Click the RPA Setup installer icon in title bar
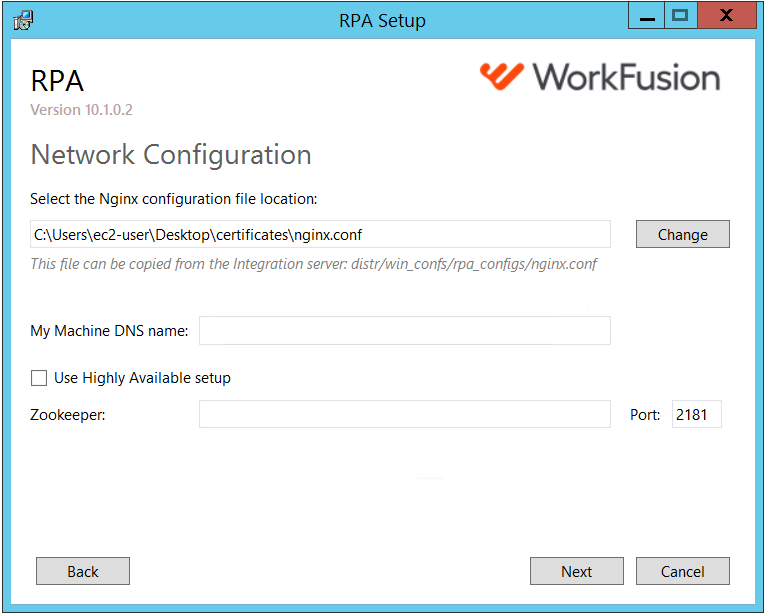Screen dimensions: 766x615 point(23,21)
